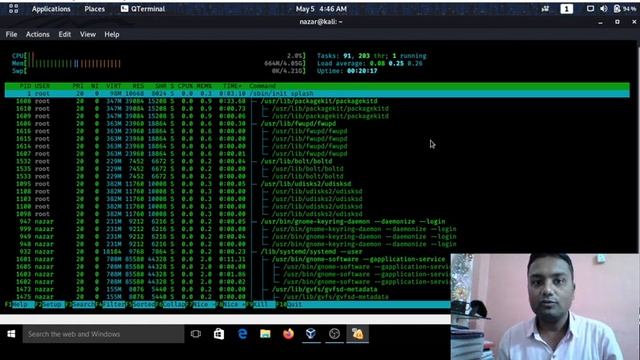Click the OBS Studio taskbar icon

334,334
